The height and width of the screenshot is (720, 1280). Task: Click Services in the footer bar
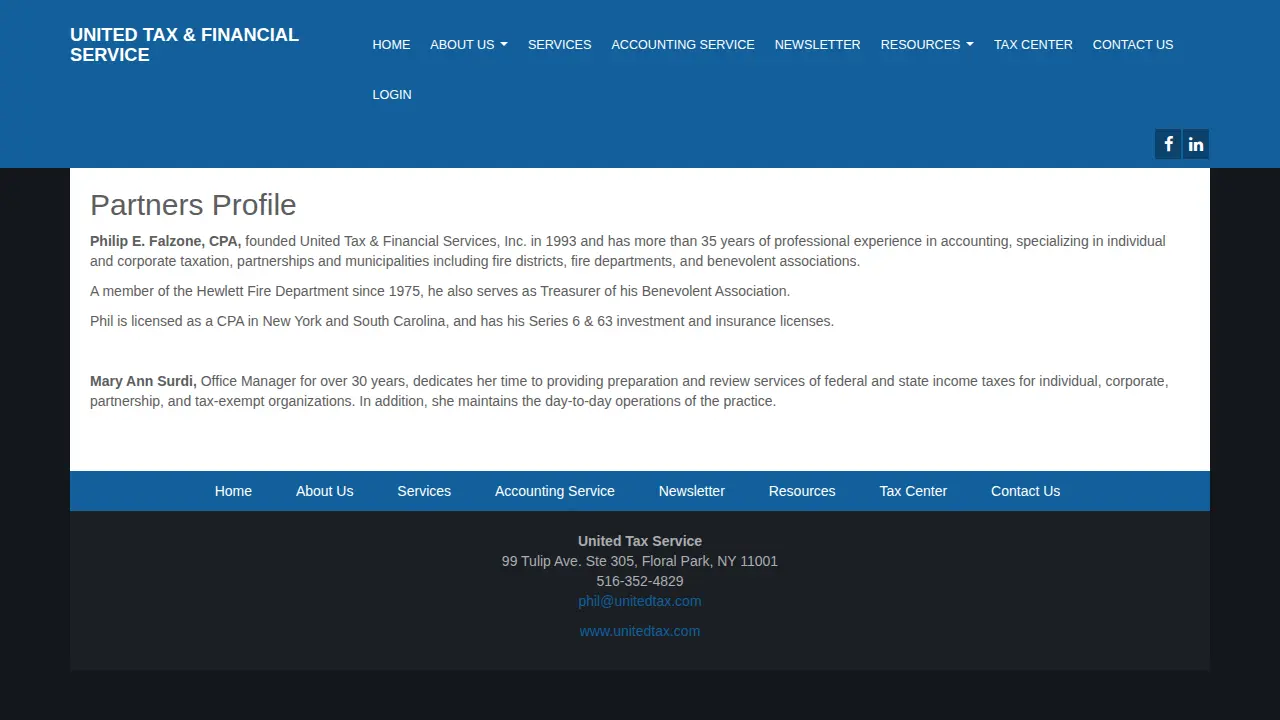point(424,491)
